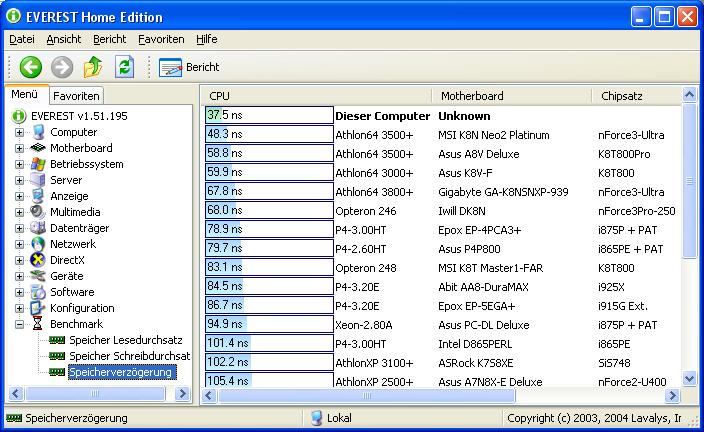Viewport: 704px width, 432px height.
Task: Open the Bericht menu in menu bar
Action: (110, 40)
